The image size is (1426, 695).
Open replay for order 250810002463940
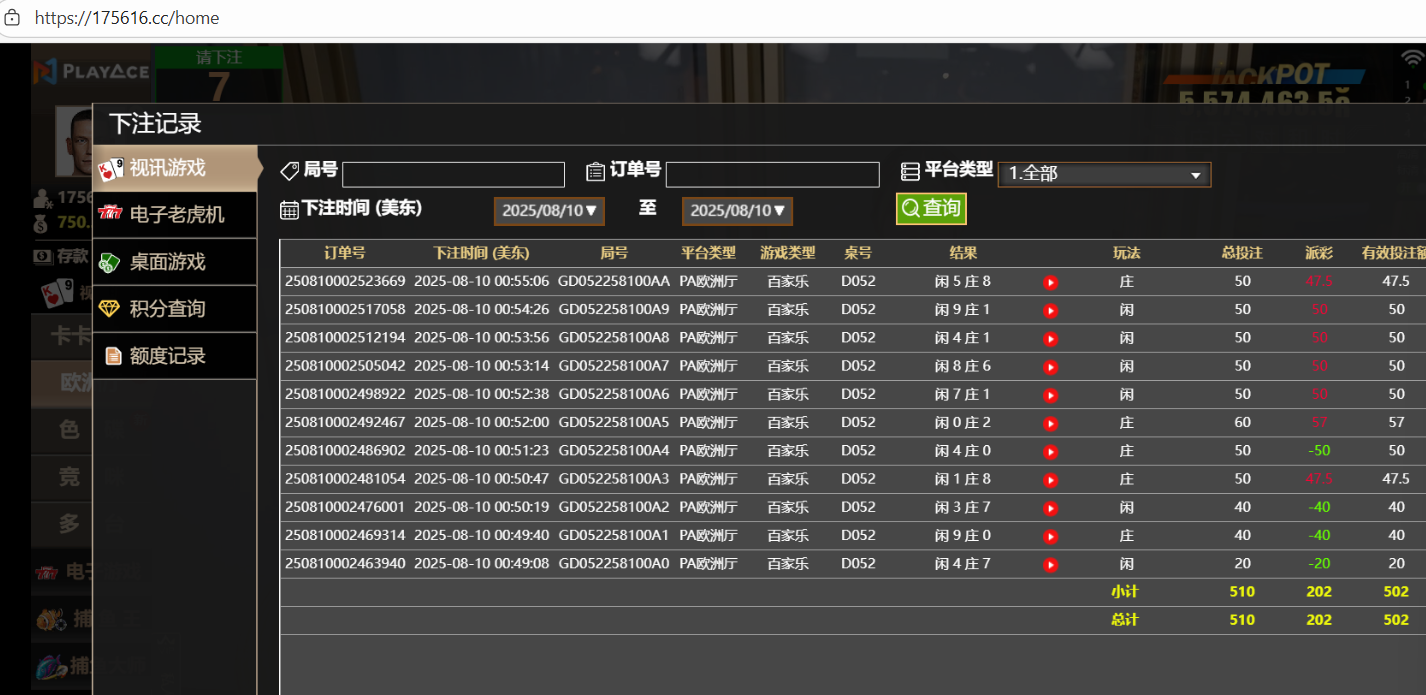coord(1050,565)
